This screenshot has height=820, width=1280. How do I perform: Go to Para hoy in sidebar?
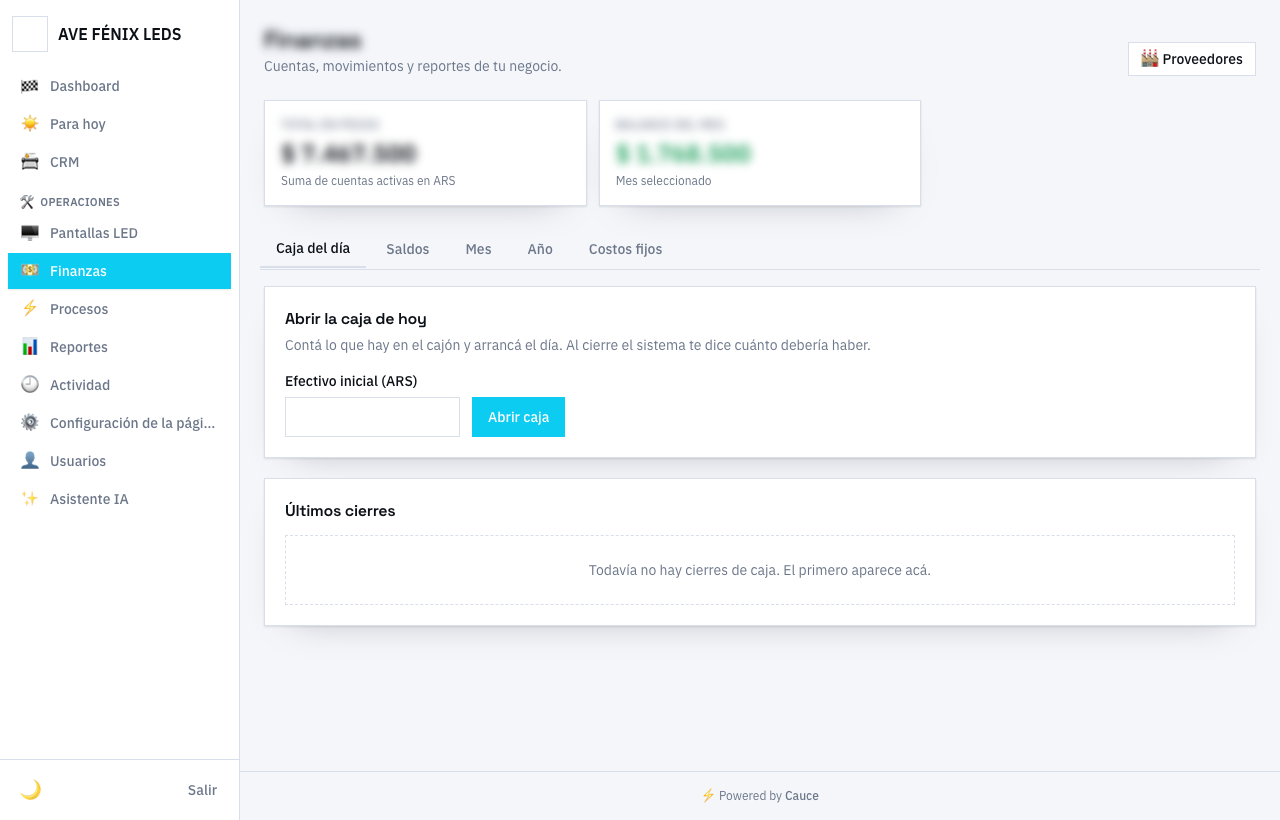(119, 124)
